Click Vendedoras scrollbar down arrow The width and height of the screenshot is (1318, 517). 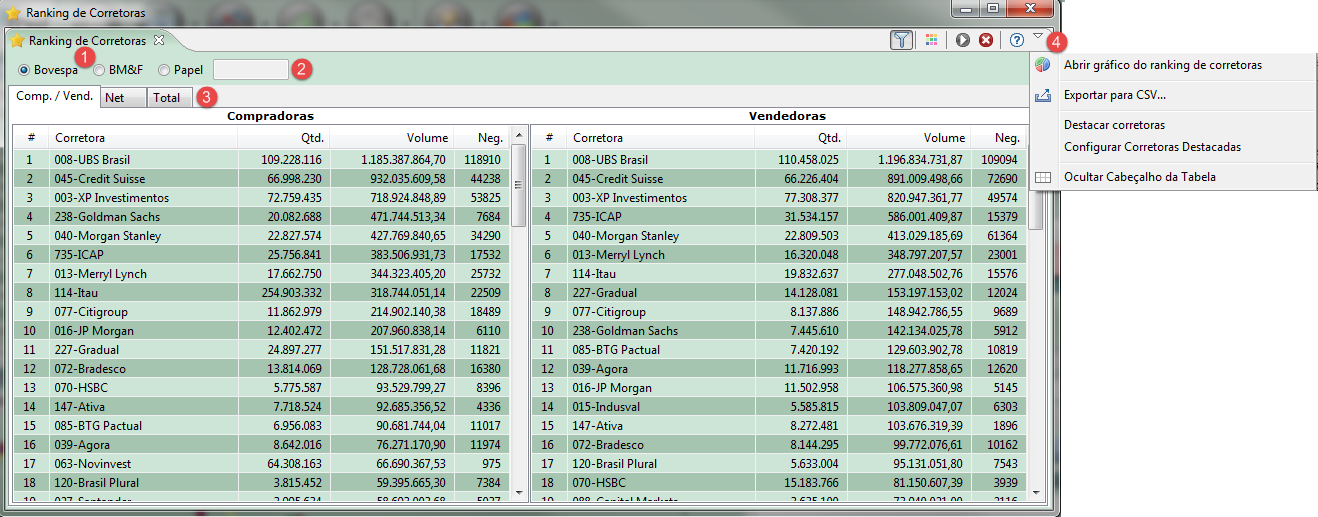[1036, 491]
